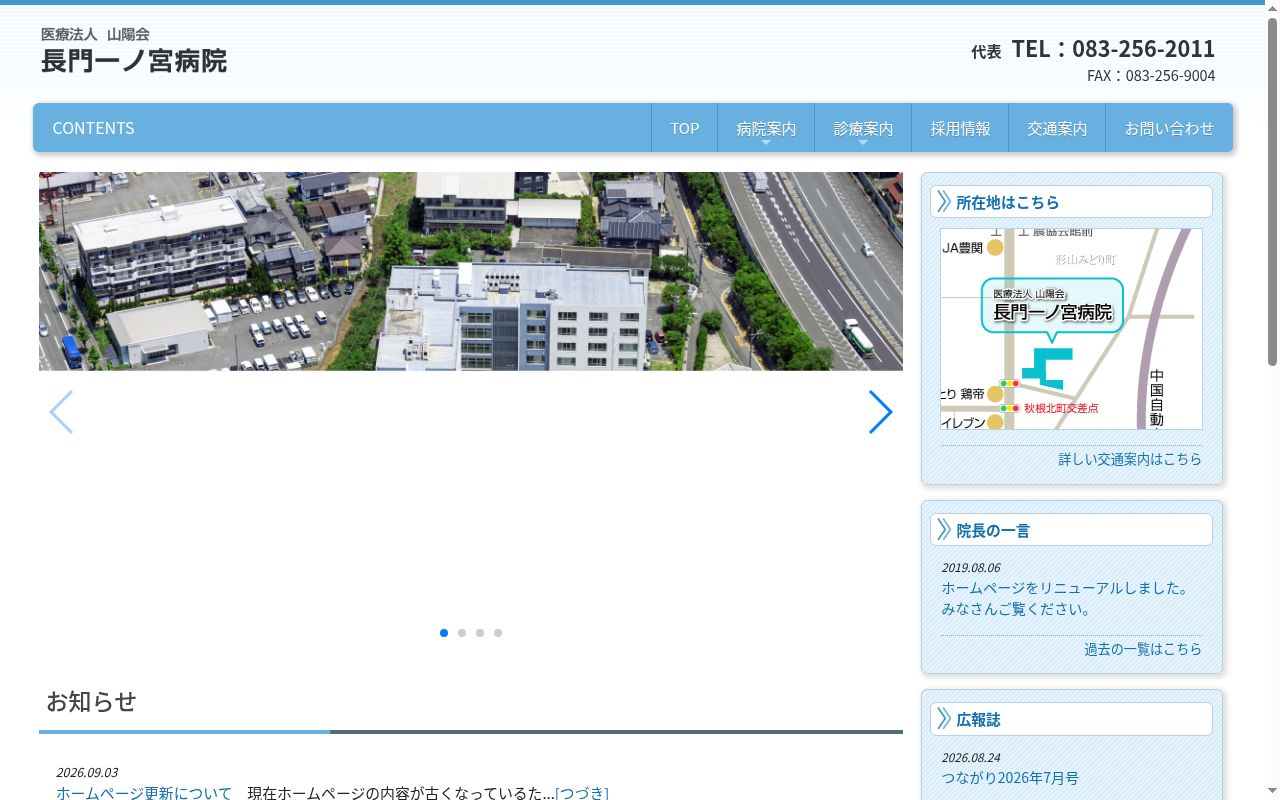Open the 交通案内 menu item
Image resolution: width=1280 pixels, height=800 pixels.
coord(1057,128)
